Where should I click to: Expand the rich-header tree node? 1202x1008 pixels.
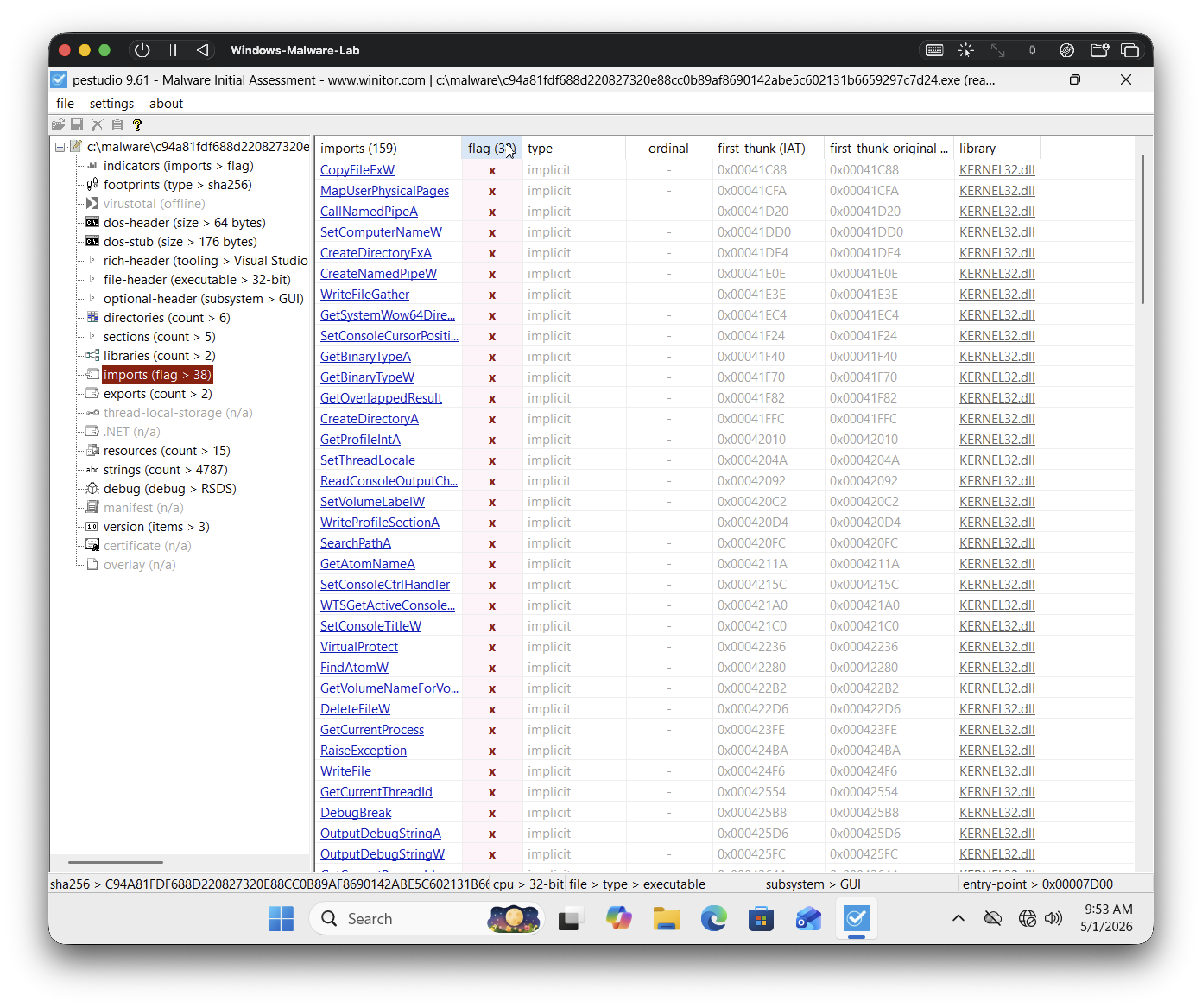[92, 260]
